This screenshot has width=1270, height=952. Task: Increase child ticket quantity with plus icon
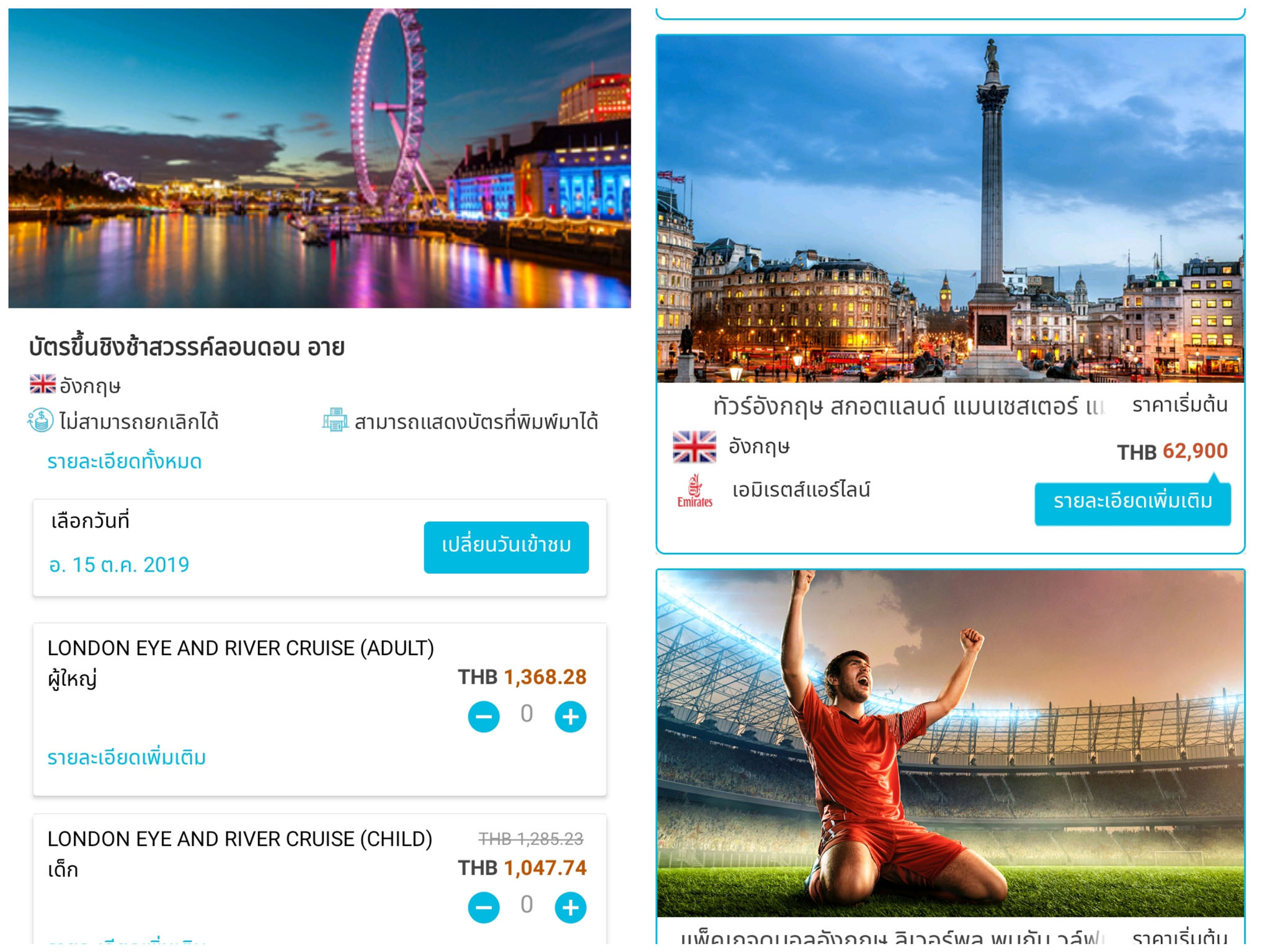coord(570,907)
